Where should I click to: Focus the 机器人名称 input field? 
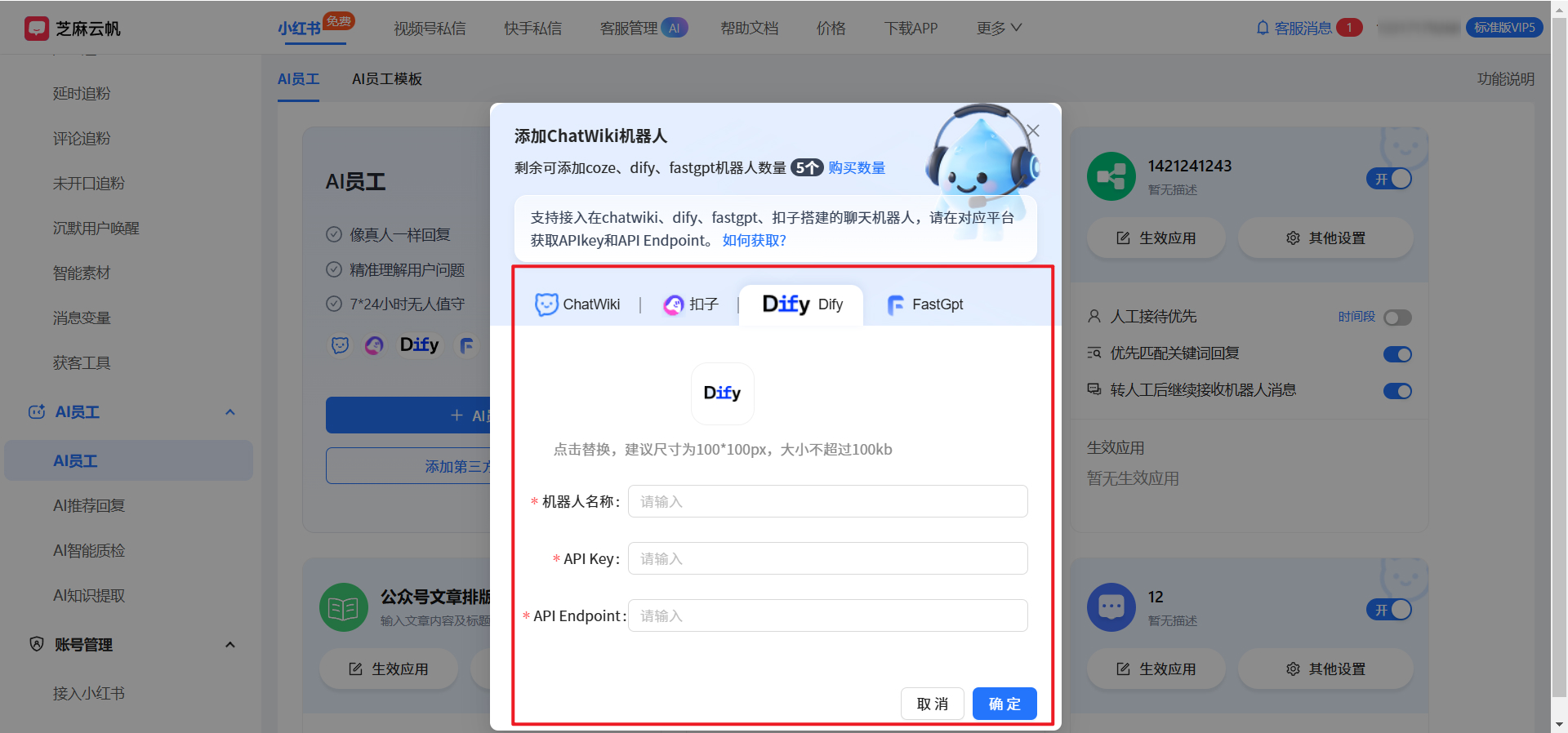click(827, 501)
